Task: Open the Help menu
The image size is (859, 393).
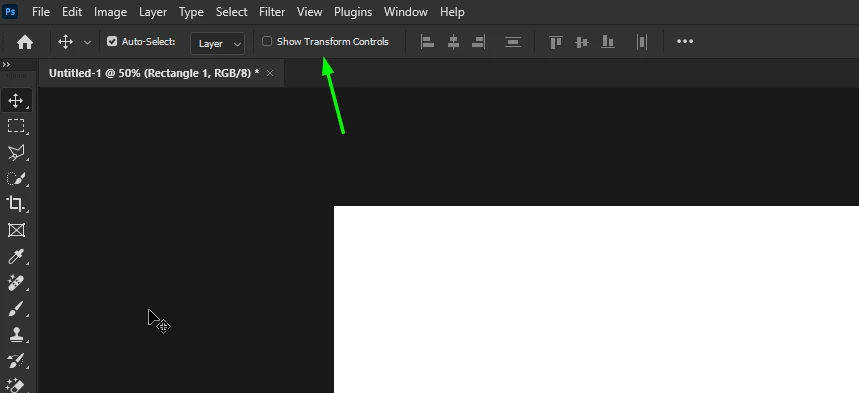Action: 452,12
